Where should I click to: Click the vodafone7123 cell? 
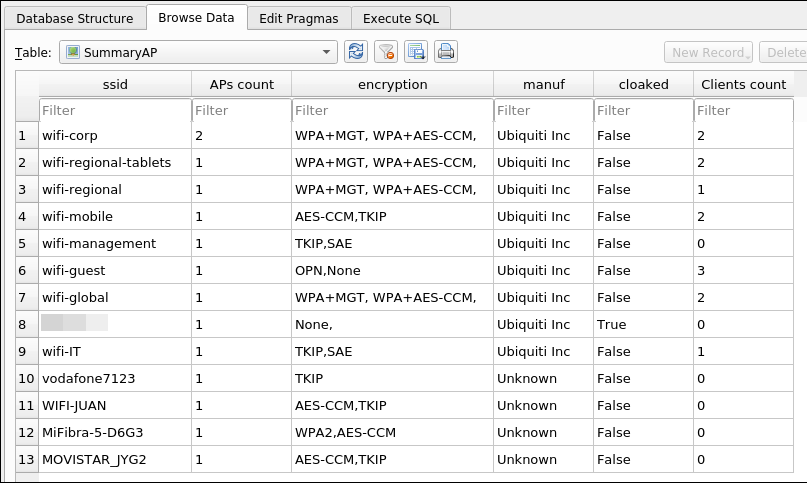[115, 378]
